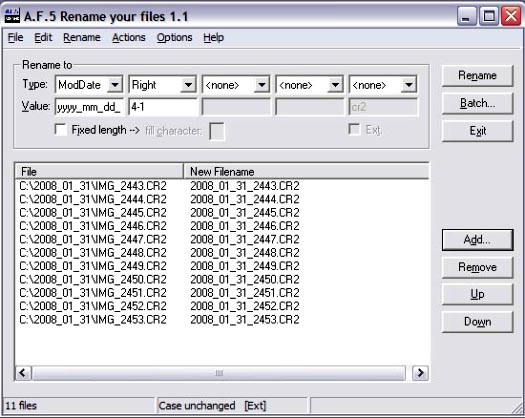Click the '11 files' status bar text

coord(21,406)
